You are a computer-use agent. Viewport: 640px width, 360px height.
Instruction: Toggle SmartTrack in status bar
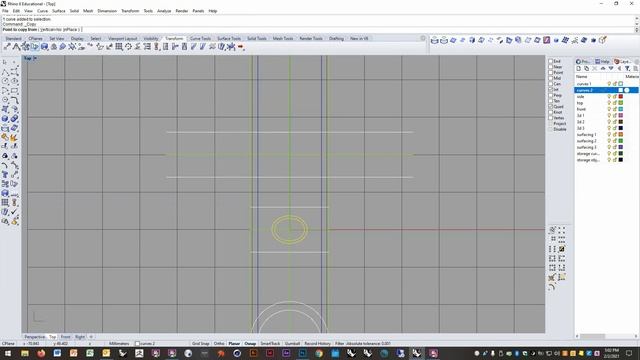[271, 344]
